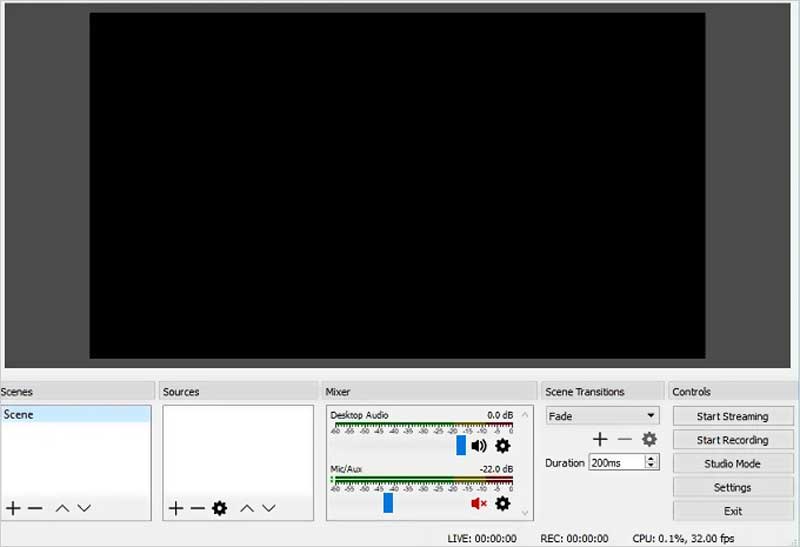Unmute Mic/Aux red speaker icon

point(479,503)
